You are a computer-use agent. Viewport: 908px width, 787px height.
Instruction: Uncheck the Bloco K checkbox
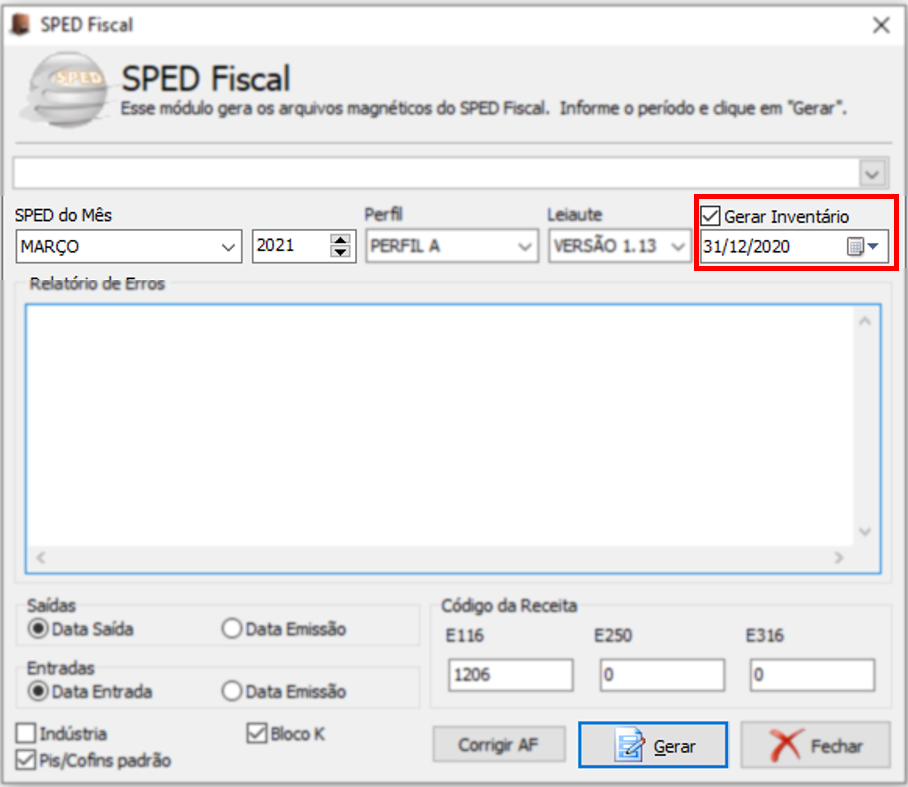tap(255, 734)
